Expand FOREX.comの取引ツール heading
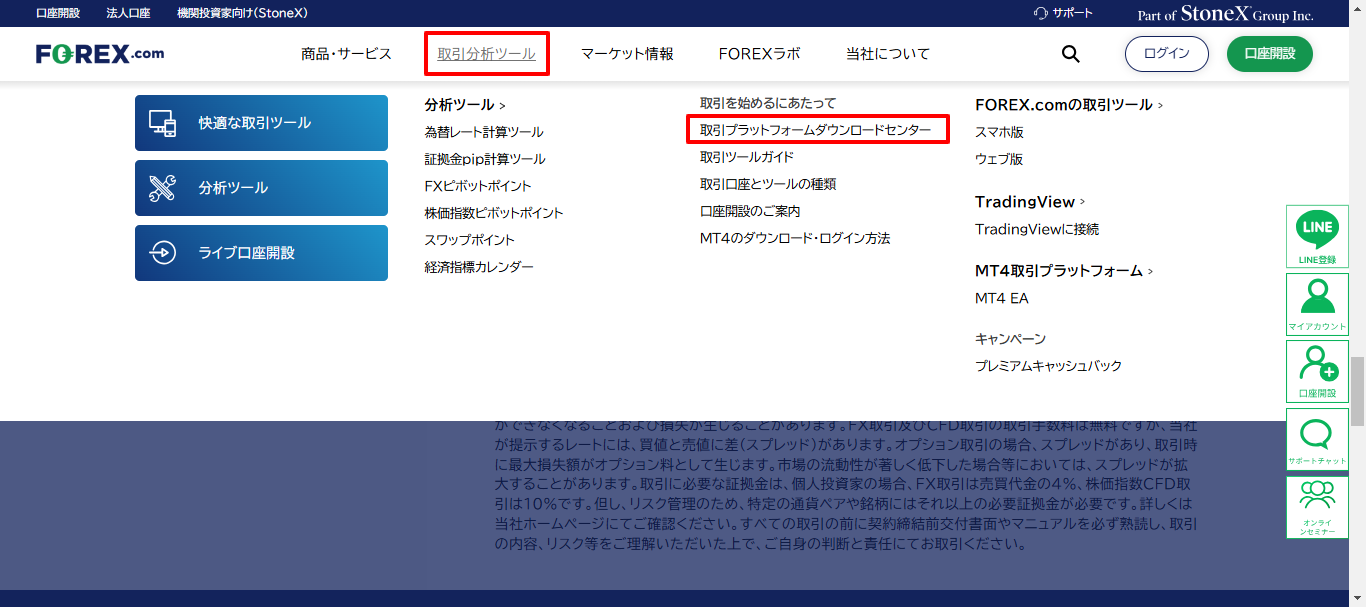Image resolution: width=1366 pixels, height=607 pixels. (1160, 105)
